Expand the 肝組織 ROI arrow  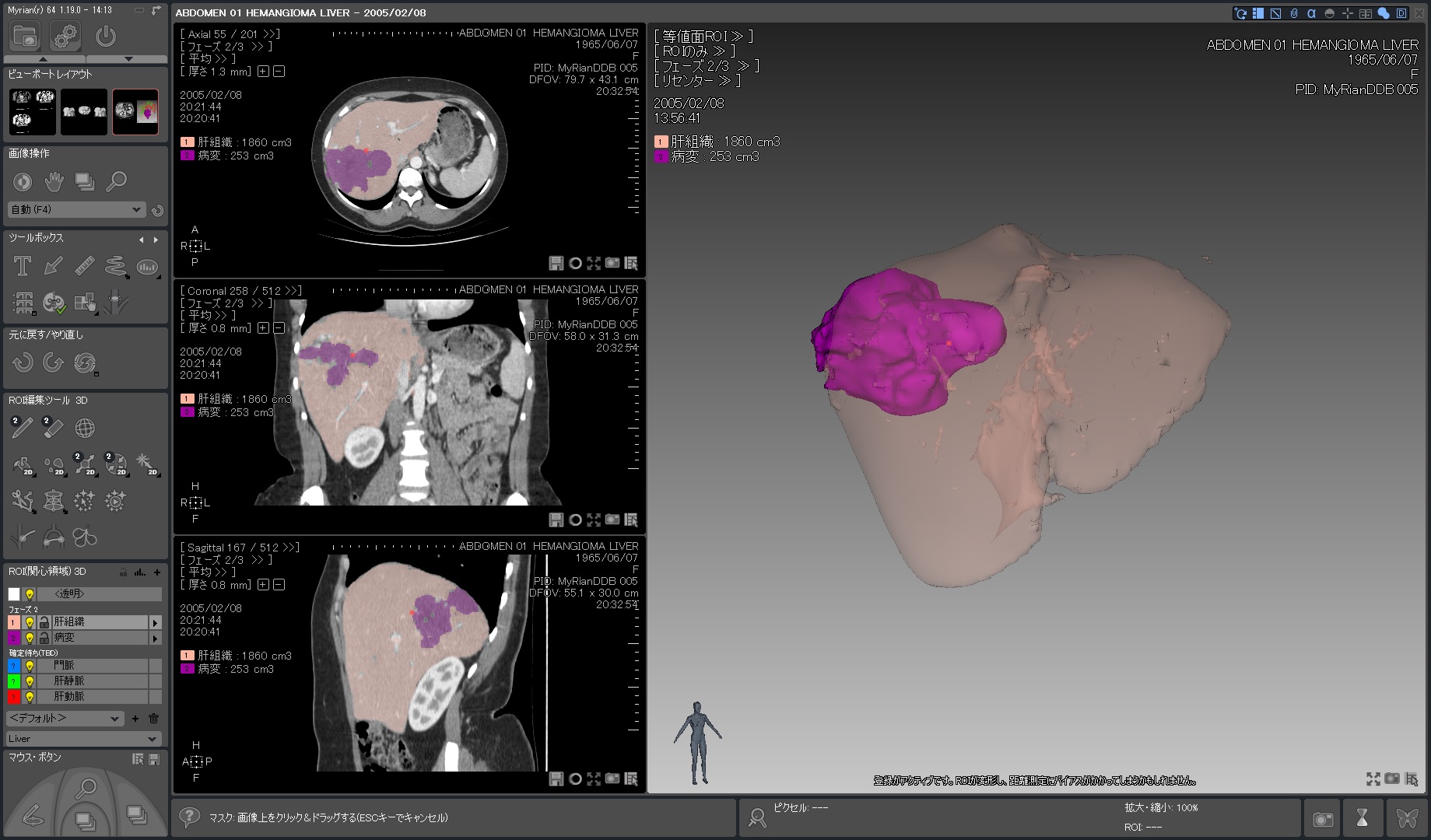pyautogui.click(x=155, y=622)
